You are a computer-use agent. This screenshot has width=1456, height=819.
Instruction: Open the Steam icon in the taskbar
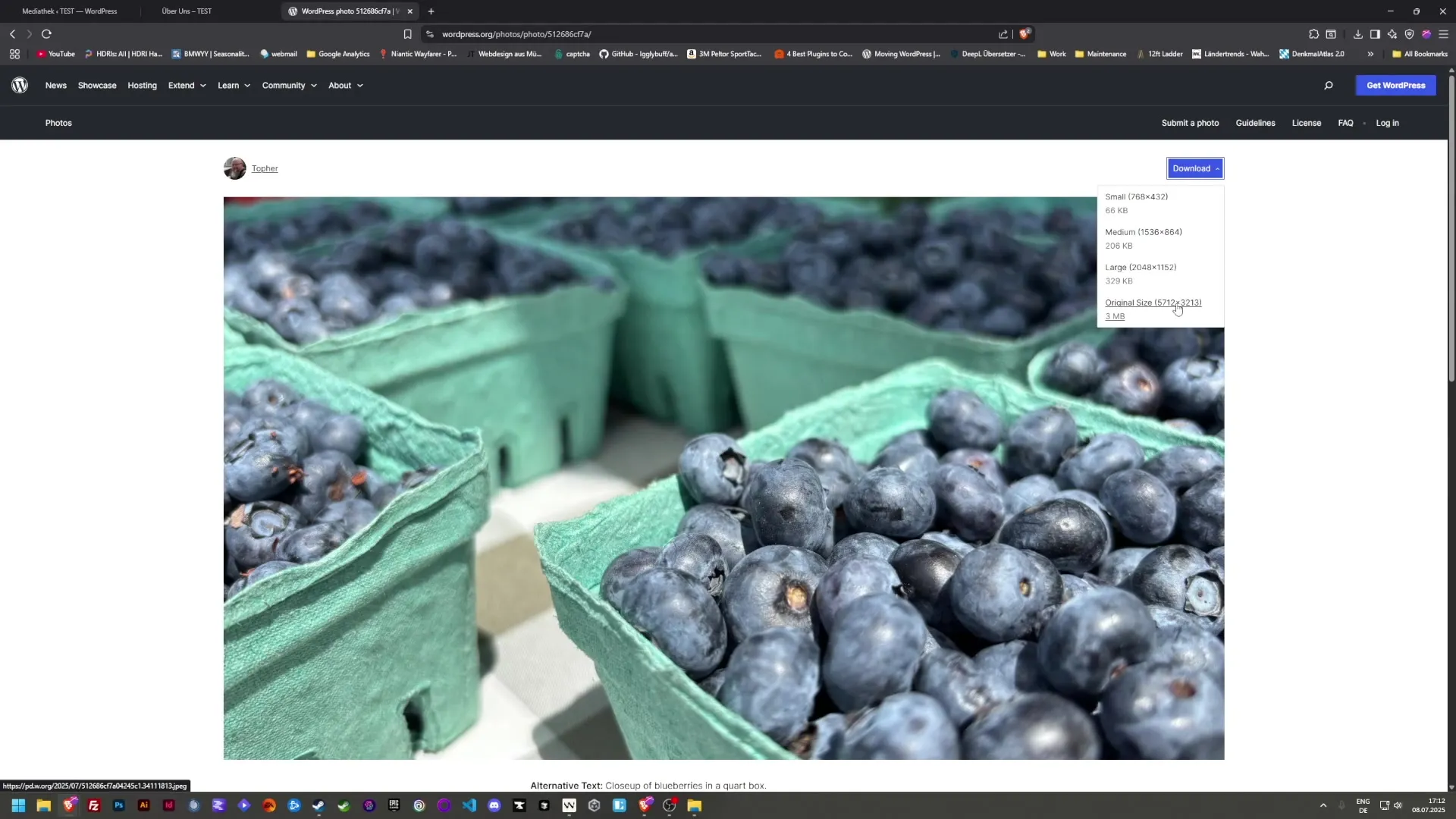(x=318, y=805)
